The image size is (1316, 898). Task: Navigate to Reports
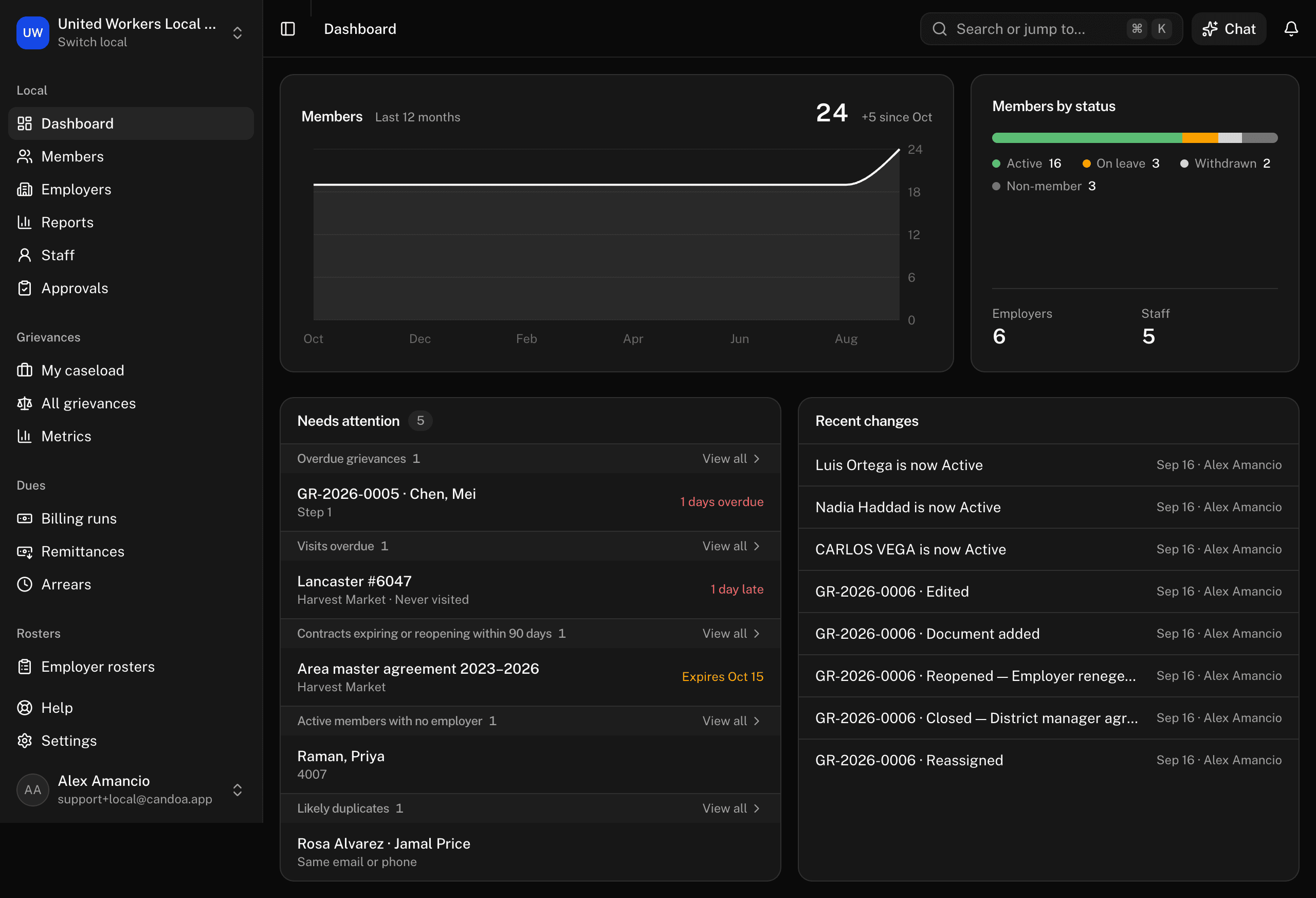coord(131,222)
